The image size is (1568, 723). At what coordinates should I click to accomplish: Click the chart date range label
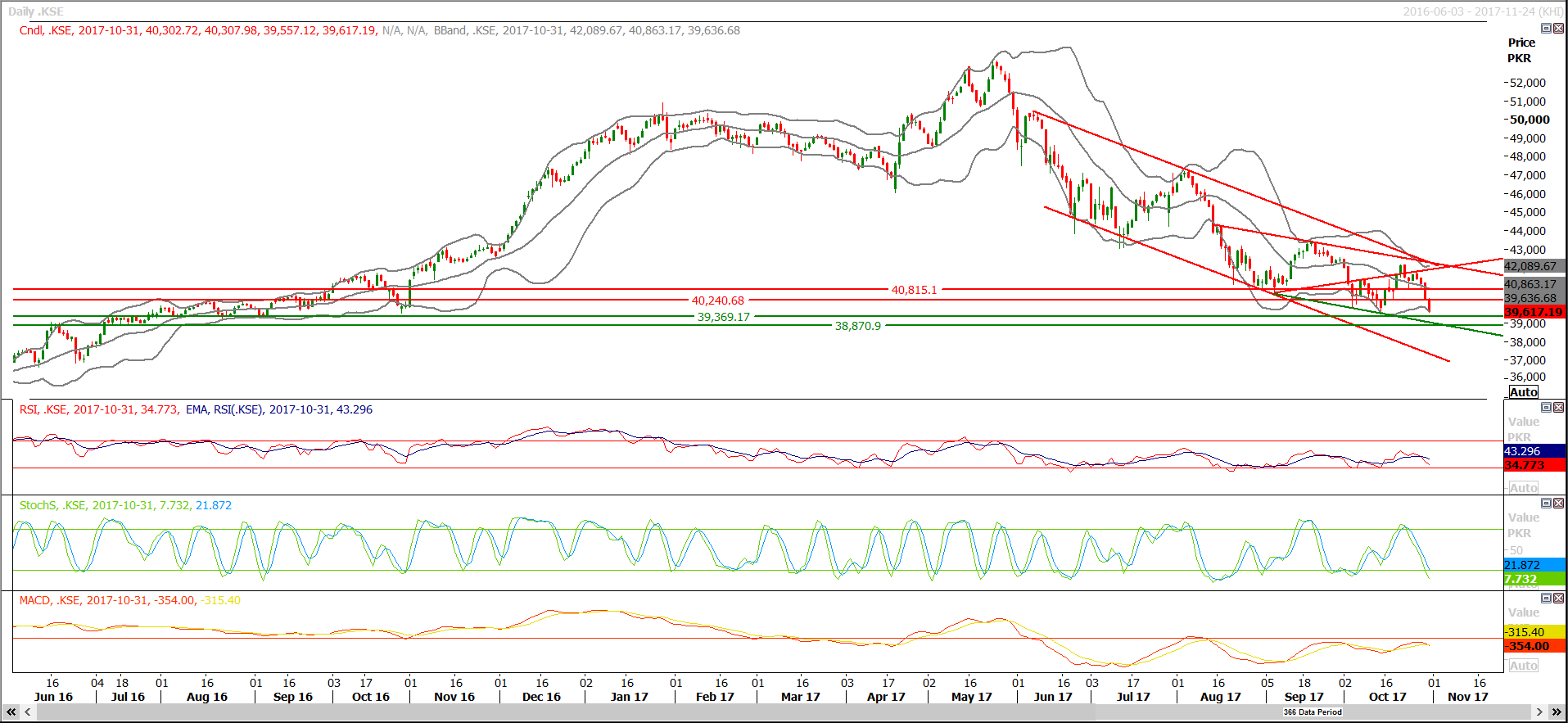[x=1482, y=11]
